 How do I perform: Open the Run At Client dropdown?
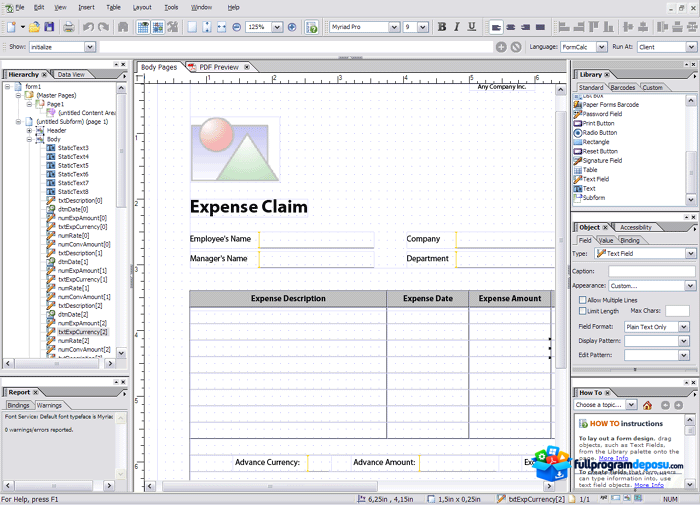coord(692,47)
